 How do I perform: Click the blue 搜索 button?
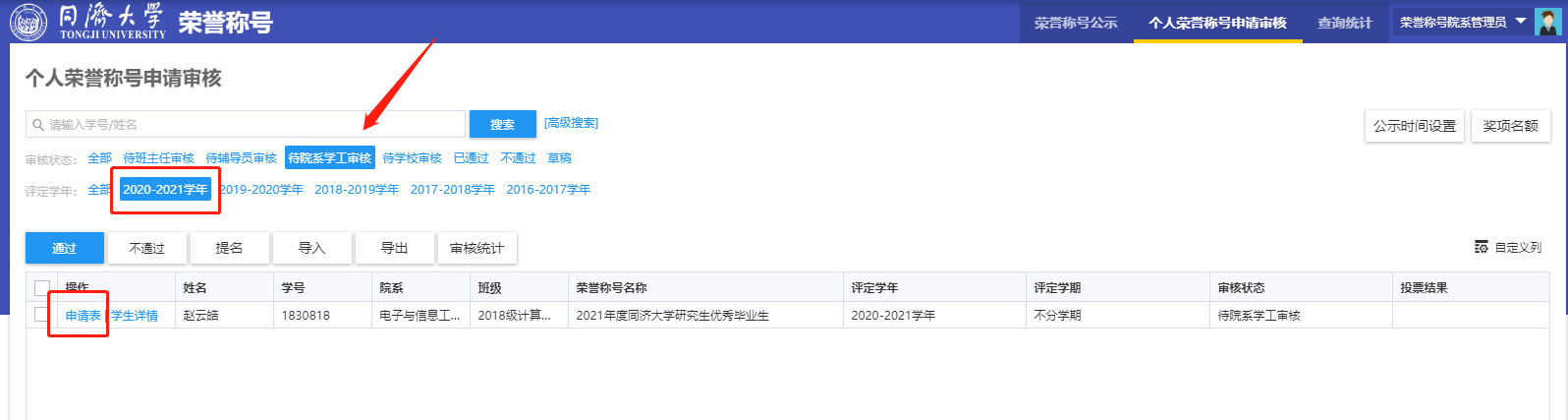coord(502,124)
